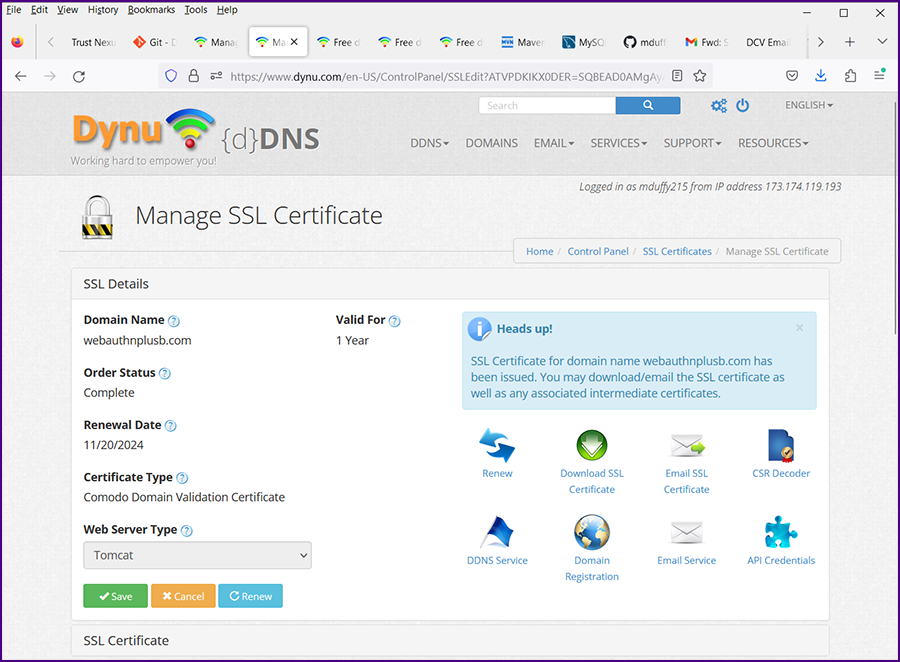Click the SSL Certificates breadcrumb link
This screenshot has width=900, height=662.
pos(677,252)
